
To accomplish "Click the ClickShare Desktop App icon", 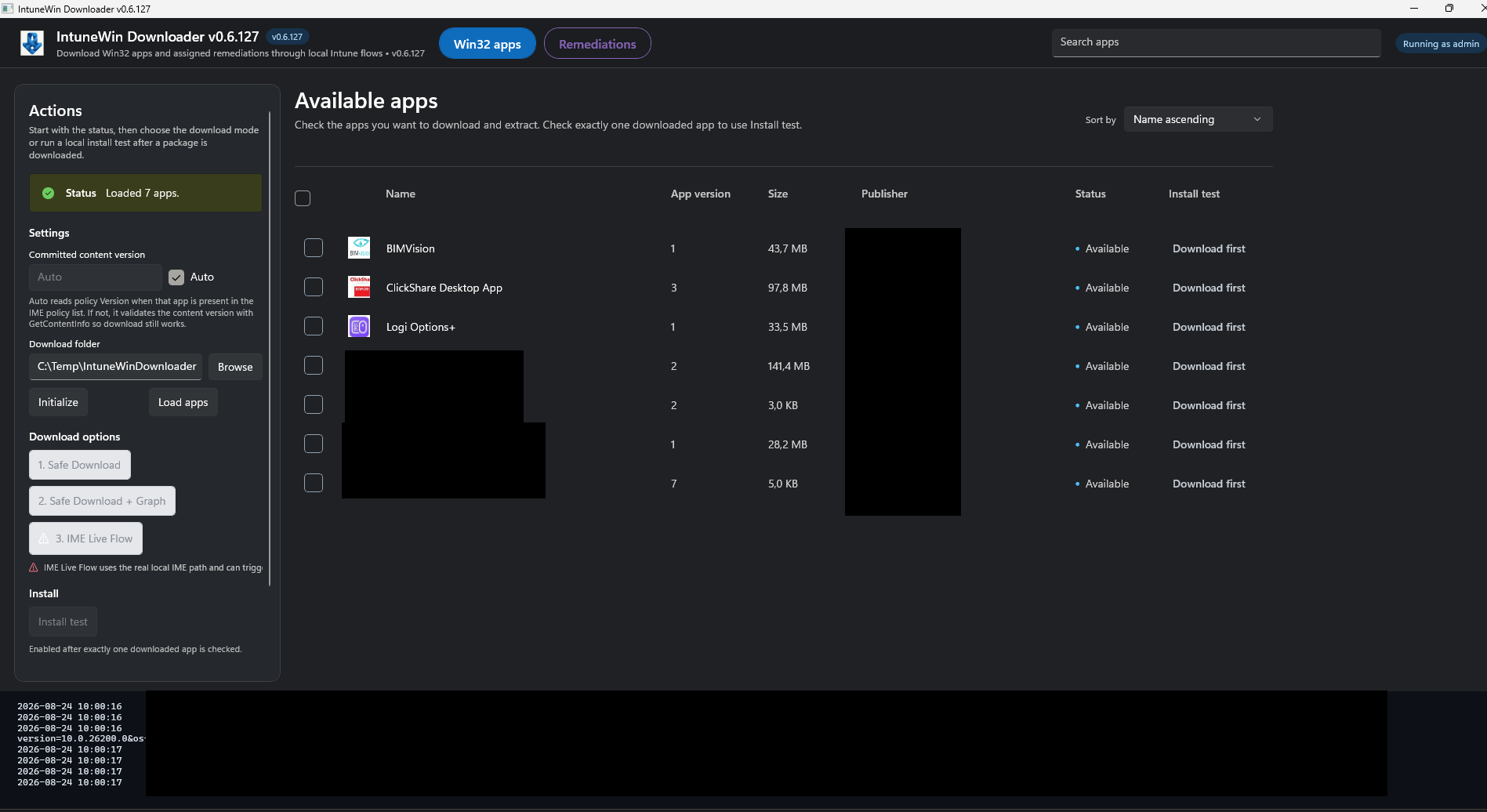I will pyautogui.click(x=359, y=287).
